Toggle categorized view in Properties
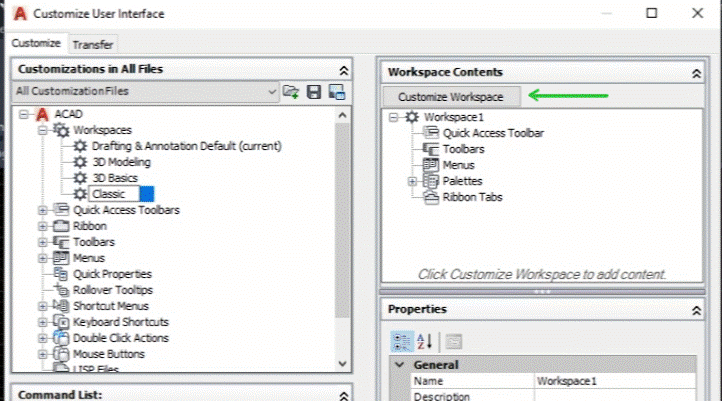This screenshot has width=722, height=401. (x=402, y=342)
